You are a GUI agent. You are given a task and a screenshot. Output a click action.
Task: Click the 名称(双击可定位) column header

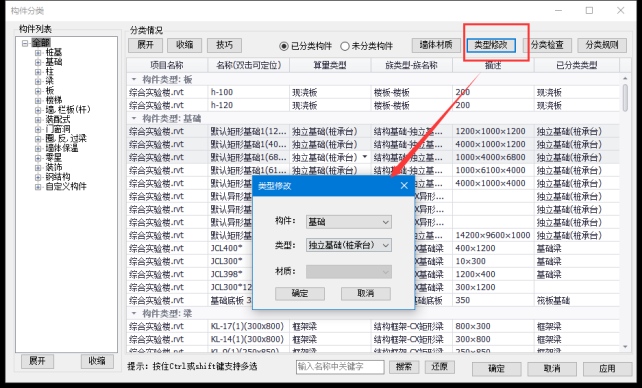point(249,65)
